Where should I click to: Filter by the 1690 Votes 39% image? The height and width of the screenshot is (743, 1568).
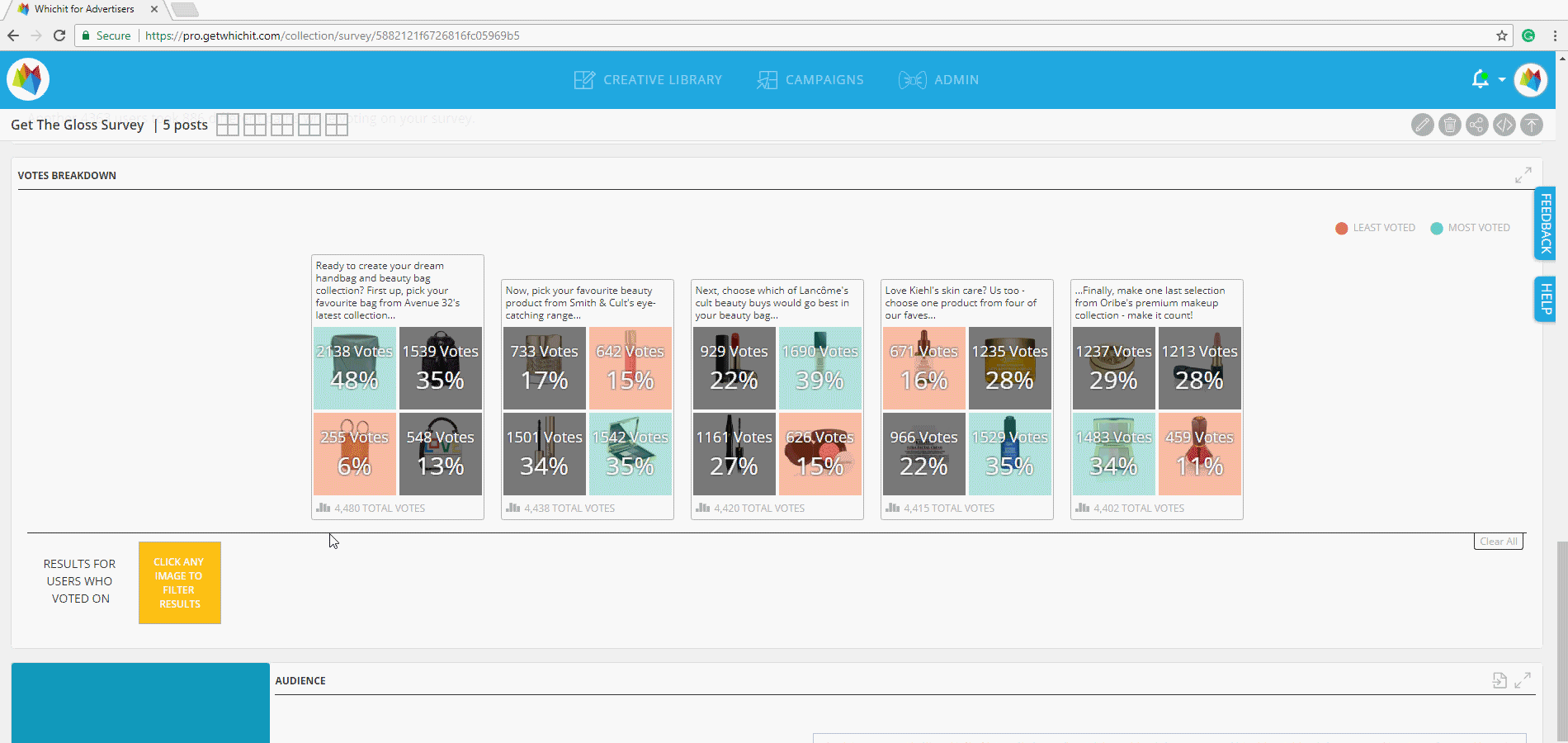point(820,368)
